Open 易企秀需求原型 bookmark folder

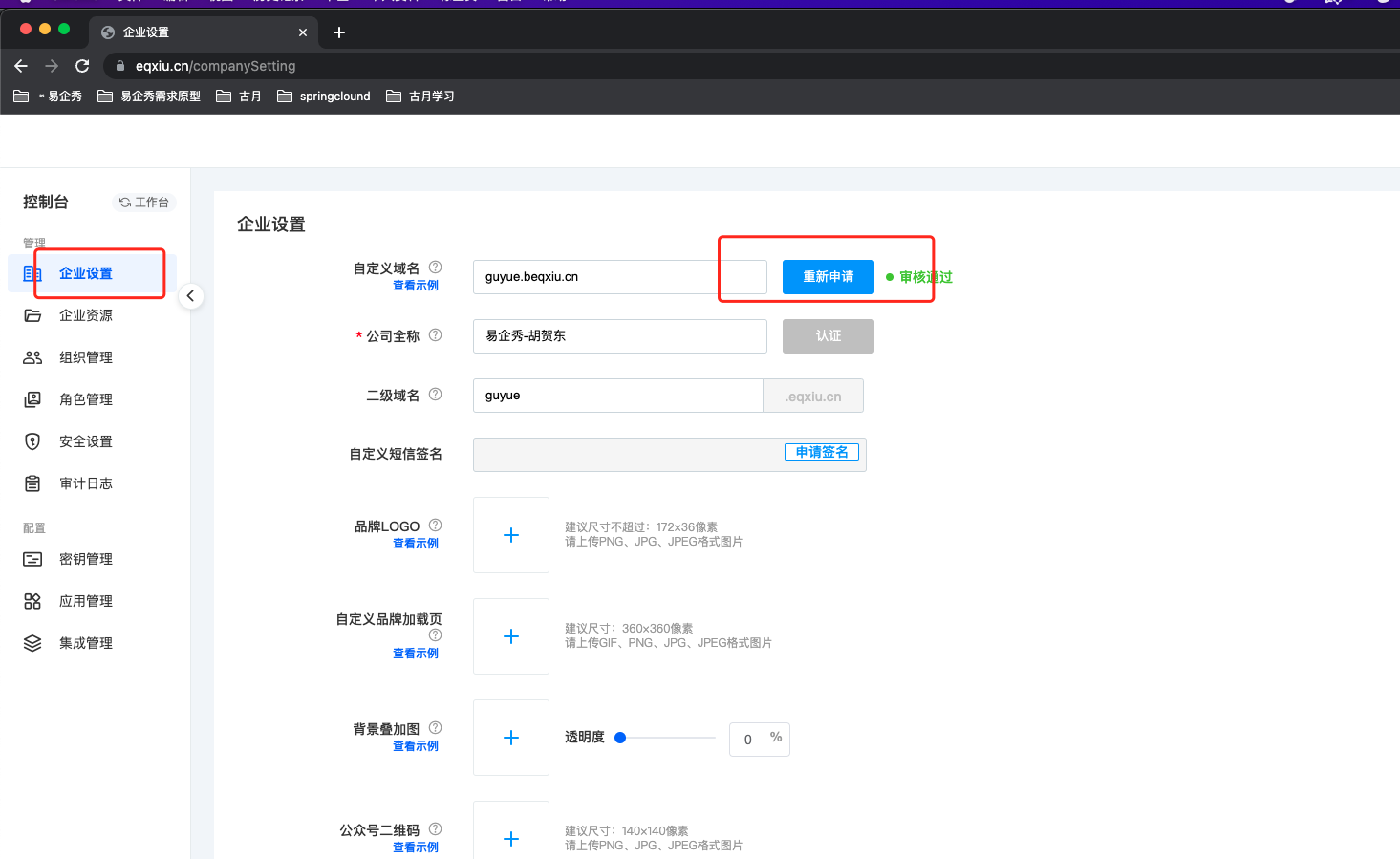pyautogui.click(x=149, y=97)
